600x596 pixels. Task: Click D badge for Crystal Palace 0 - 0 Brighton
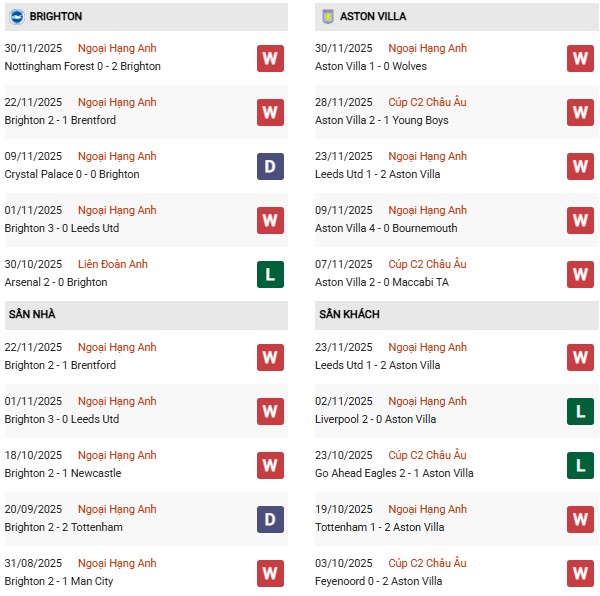tap(269, 166)
